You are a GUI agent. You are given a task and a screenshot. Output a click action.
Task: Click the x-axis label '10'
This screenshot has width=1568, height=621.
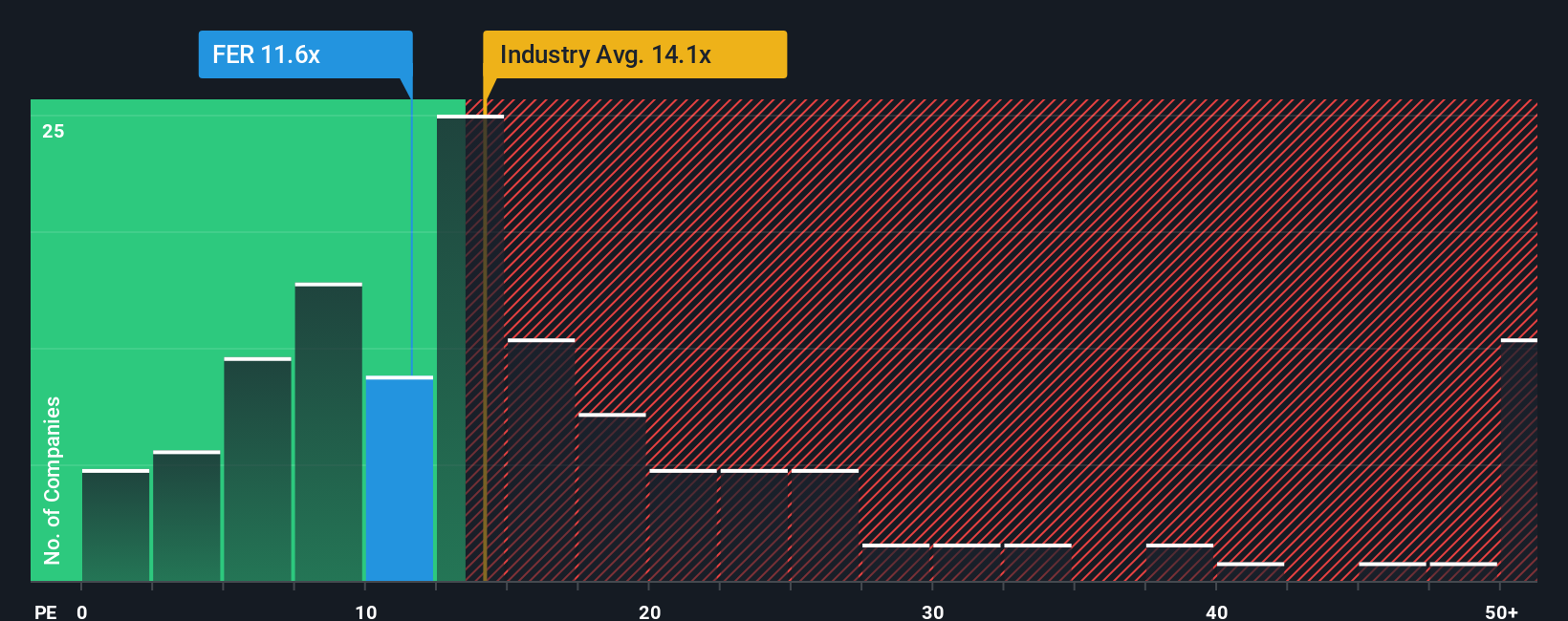[x=366, y=611]
